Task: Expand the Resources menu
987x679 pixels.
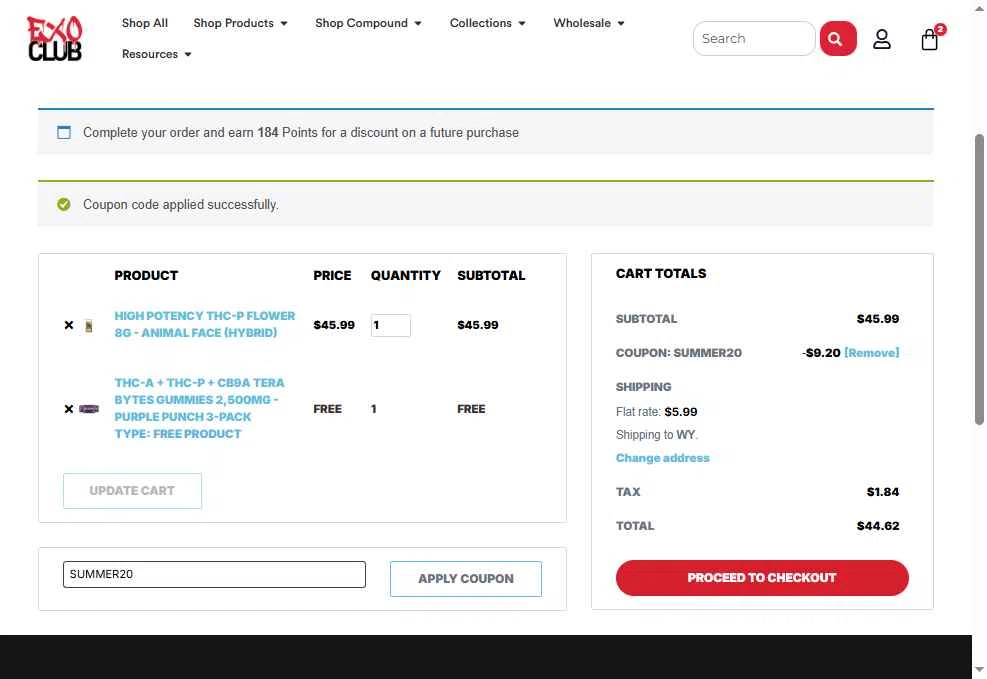Action: (x=156, y=54)
